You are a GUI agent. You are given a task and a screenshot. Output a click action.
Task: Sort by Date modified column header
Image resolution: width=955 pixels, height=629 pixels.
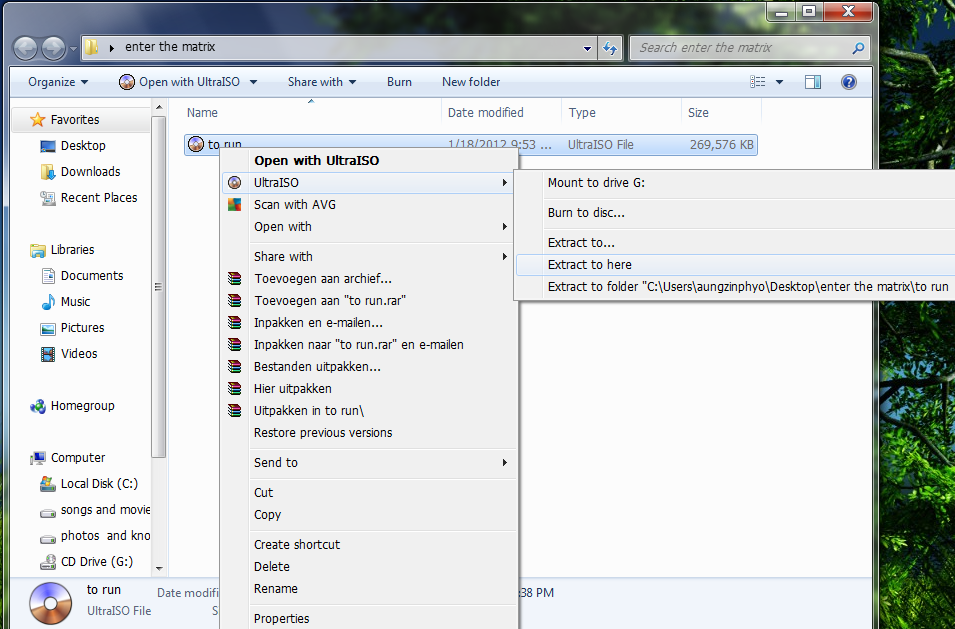[501, 113]
